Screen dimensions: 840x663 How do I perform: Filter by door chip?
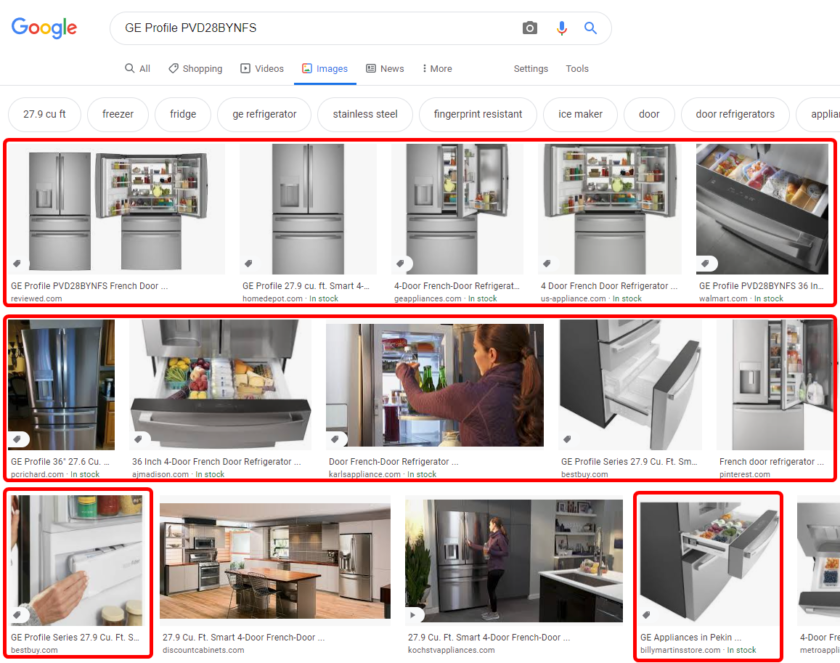point(649,114)
